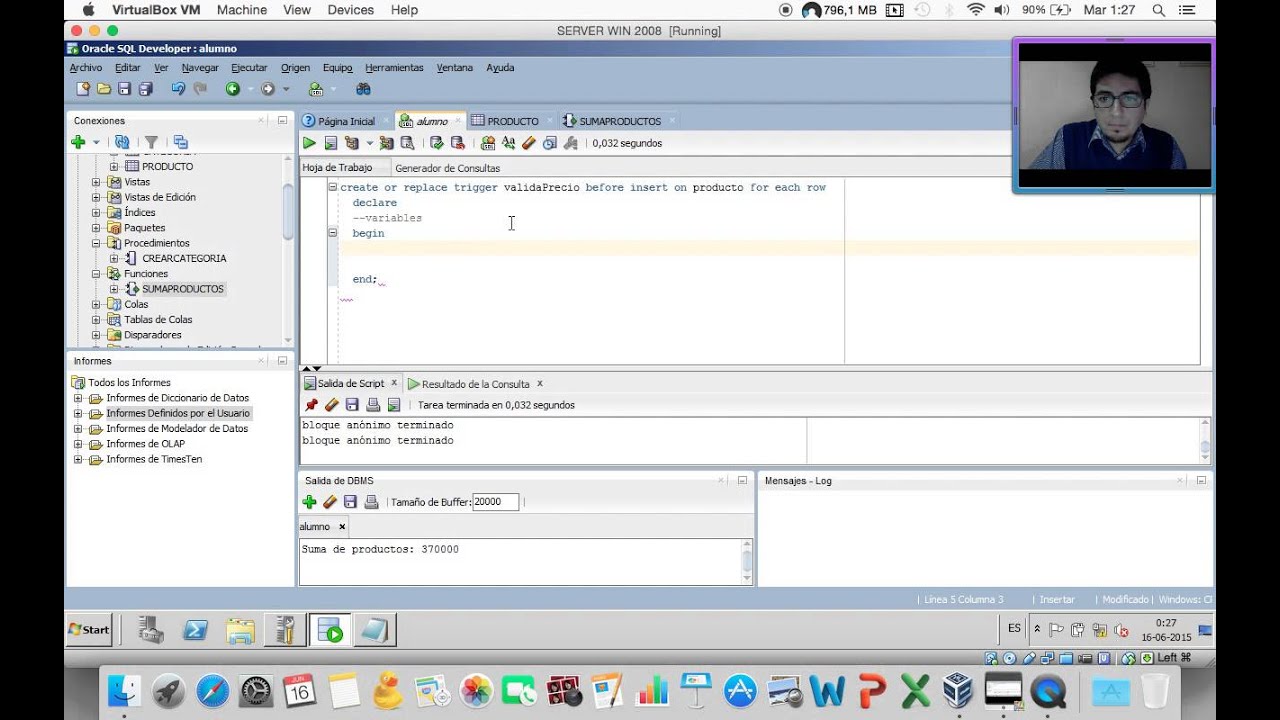Select CREARCATEGORIA procedure in tree
This screenshot has width=1280, height=720.
(x=184, y=258)
